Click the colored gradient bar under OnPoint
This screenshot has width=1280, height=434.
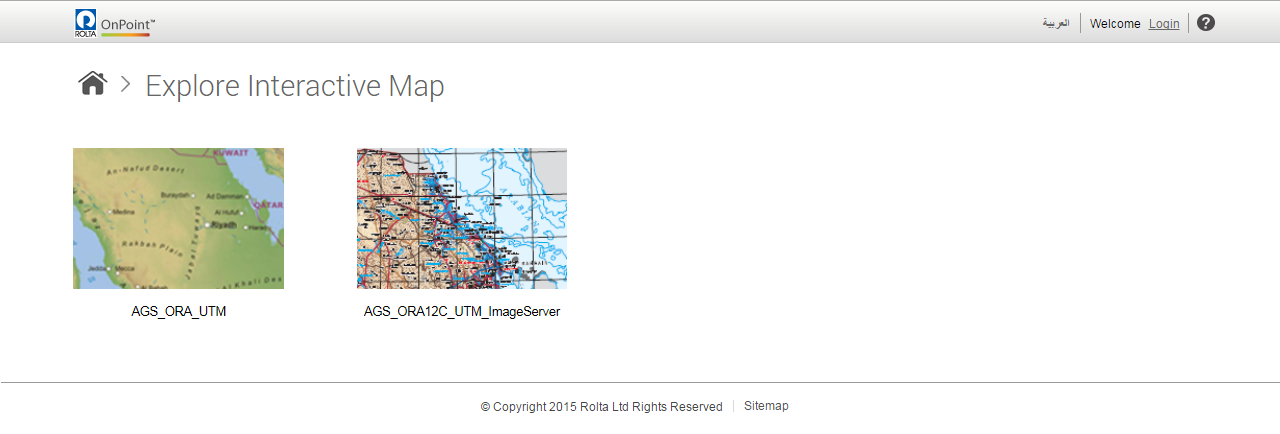125,35
